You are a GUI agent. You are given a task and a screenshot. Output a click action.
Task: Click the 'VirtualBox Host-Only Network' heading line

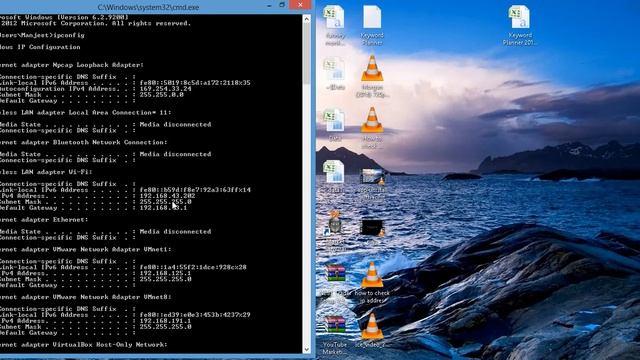[x=84, y=345]
